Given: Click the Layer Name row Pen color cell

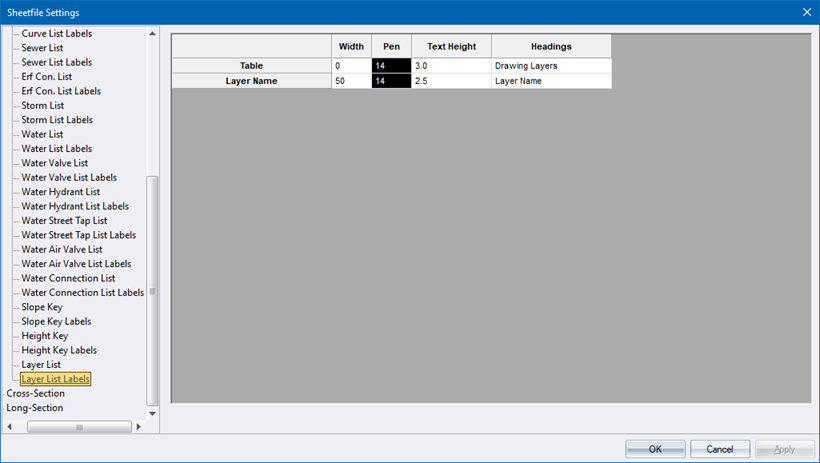Looking at the screenshot, I should point(391,81).
